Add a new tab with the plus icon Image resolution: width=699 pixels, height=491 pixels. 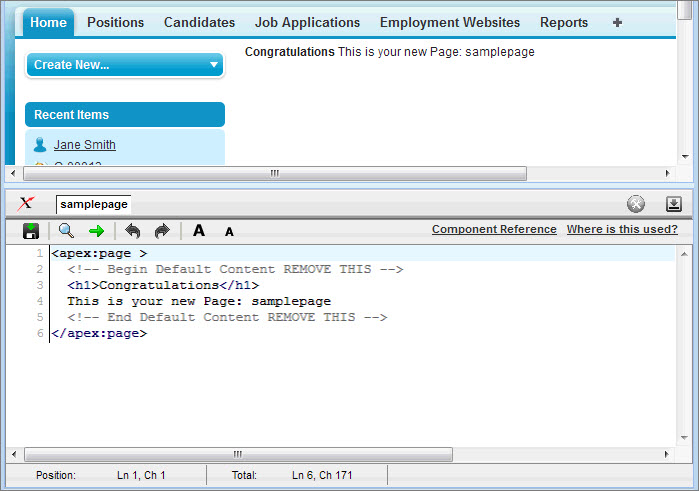pos(617,22)
